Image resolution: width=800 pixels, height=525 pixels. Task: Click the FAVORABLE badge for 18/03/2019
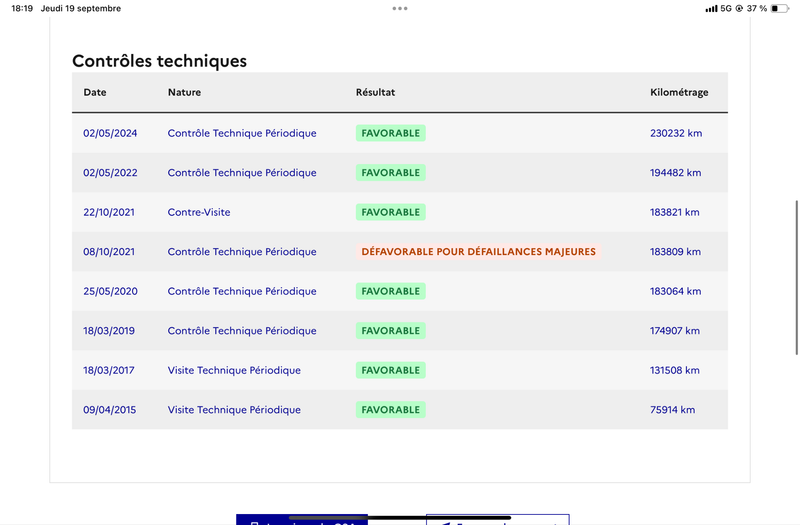391,331
